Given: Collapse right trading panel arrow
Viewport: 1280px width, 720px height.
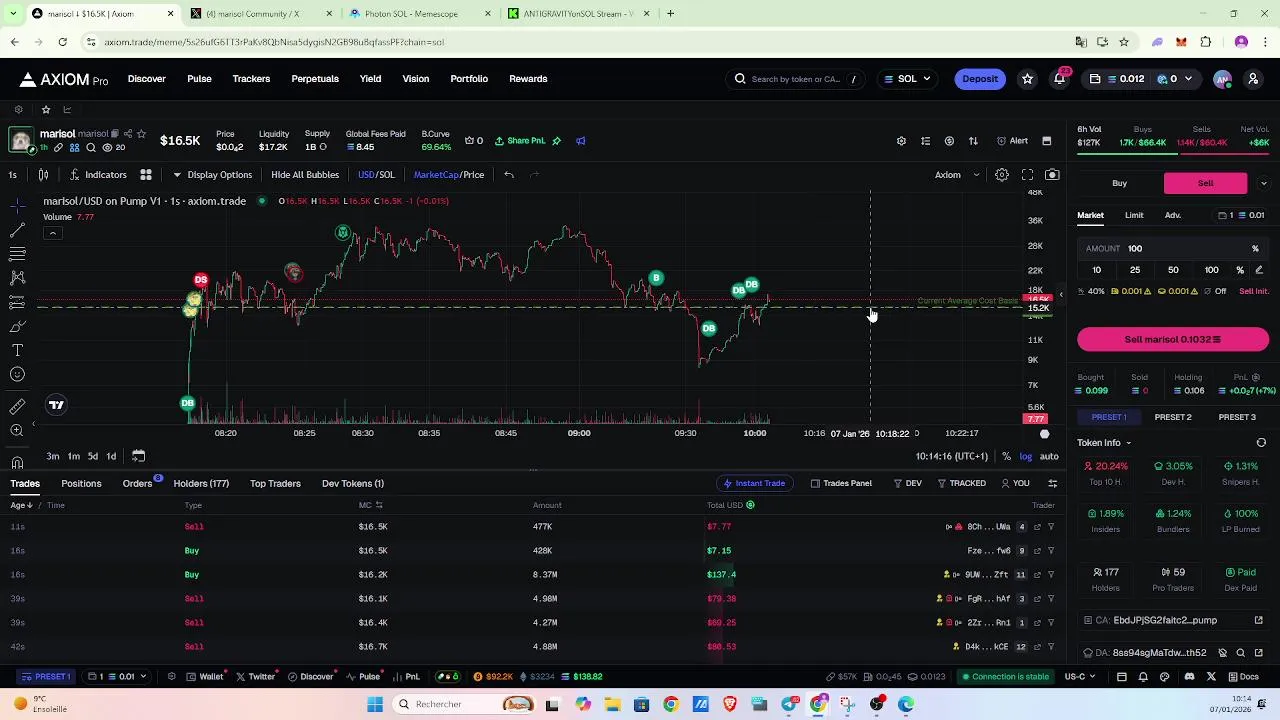Looking at the screenshot, I should pos(1061,295).
